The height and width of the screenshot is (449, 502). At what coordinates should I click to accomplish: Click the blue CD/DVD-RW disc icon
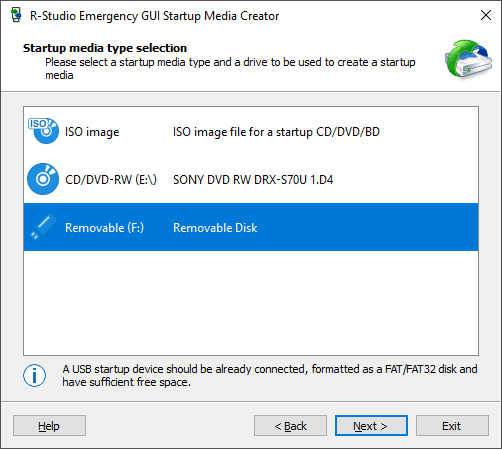coord(43,179)
